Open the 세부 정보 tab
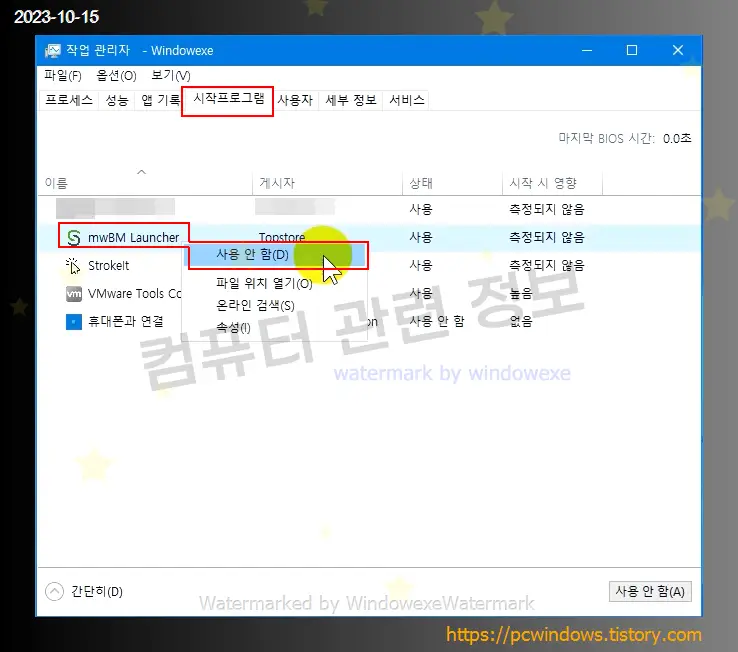738x652 pixels. pyautogui.click(x=351, y=100)
